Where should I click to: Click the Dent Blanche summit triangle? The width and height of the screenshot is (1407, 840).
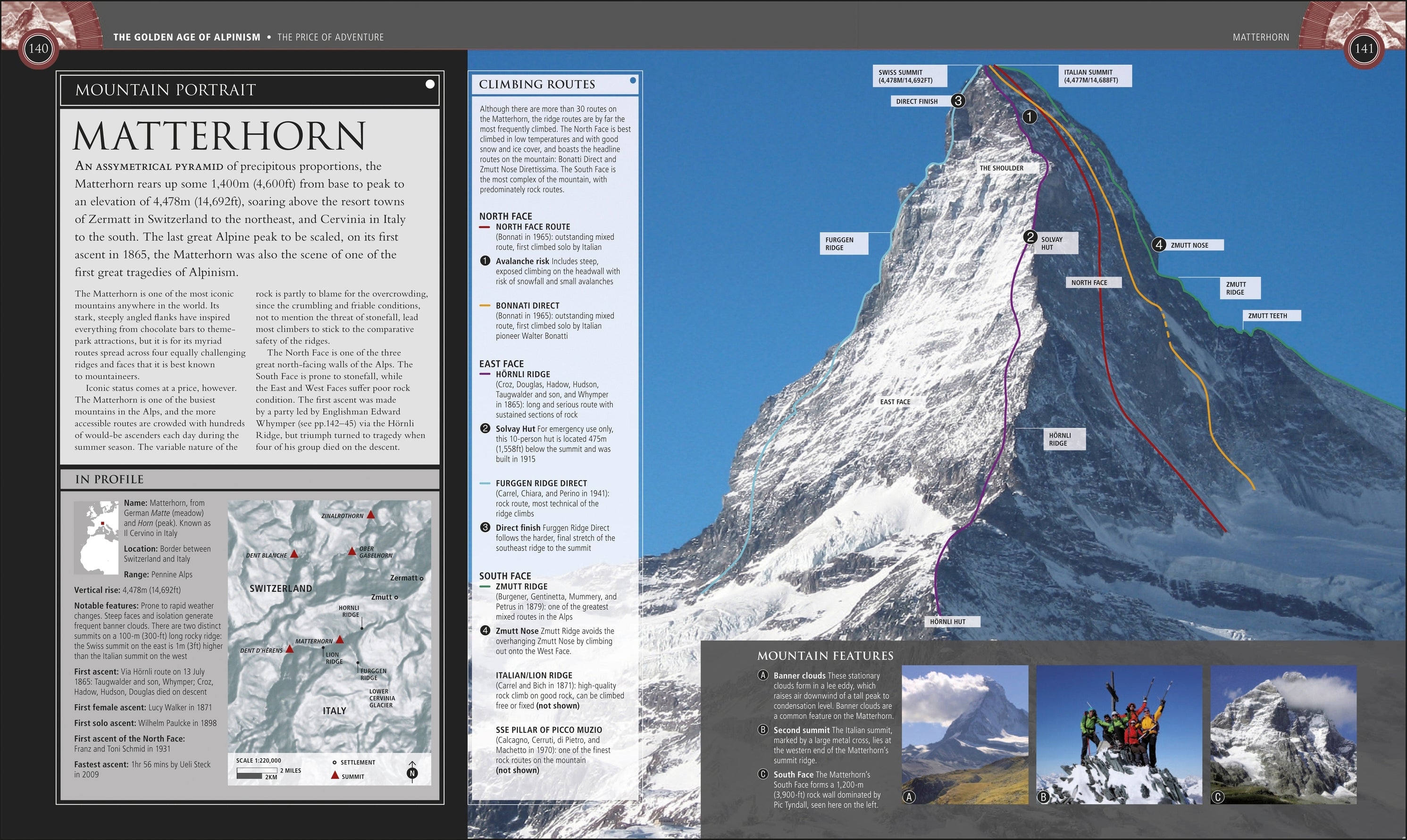point(294,555)
